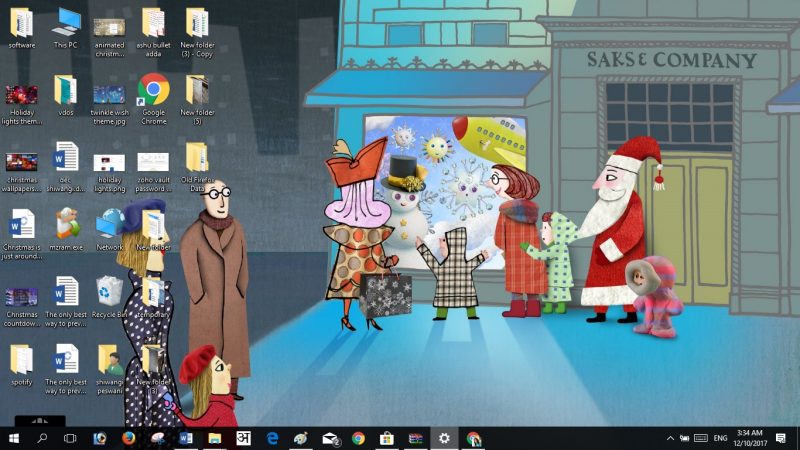The height and width of the screenshot is (450, 800).
Task: Launch Firefox from the taskbar
Action: click(129, 438)
